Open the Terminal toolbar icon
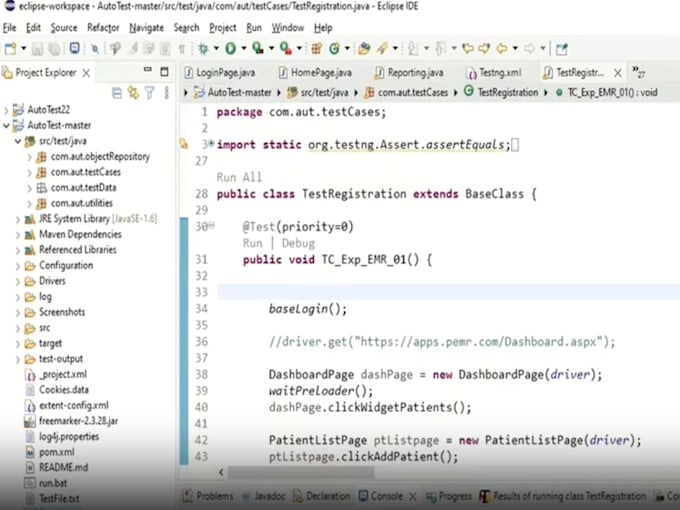 click(75, 48)
